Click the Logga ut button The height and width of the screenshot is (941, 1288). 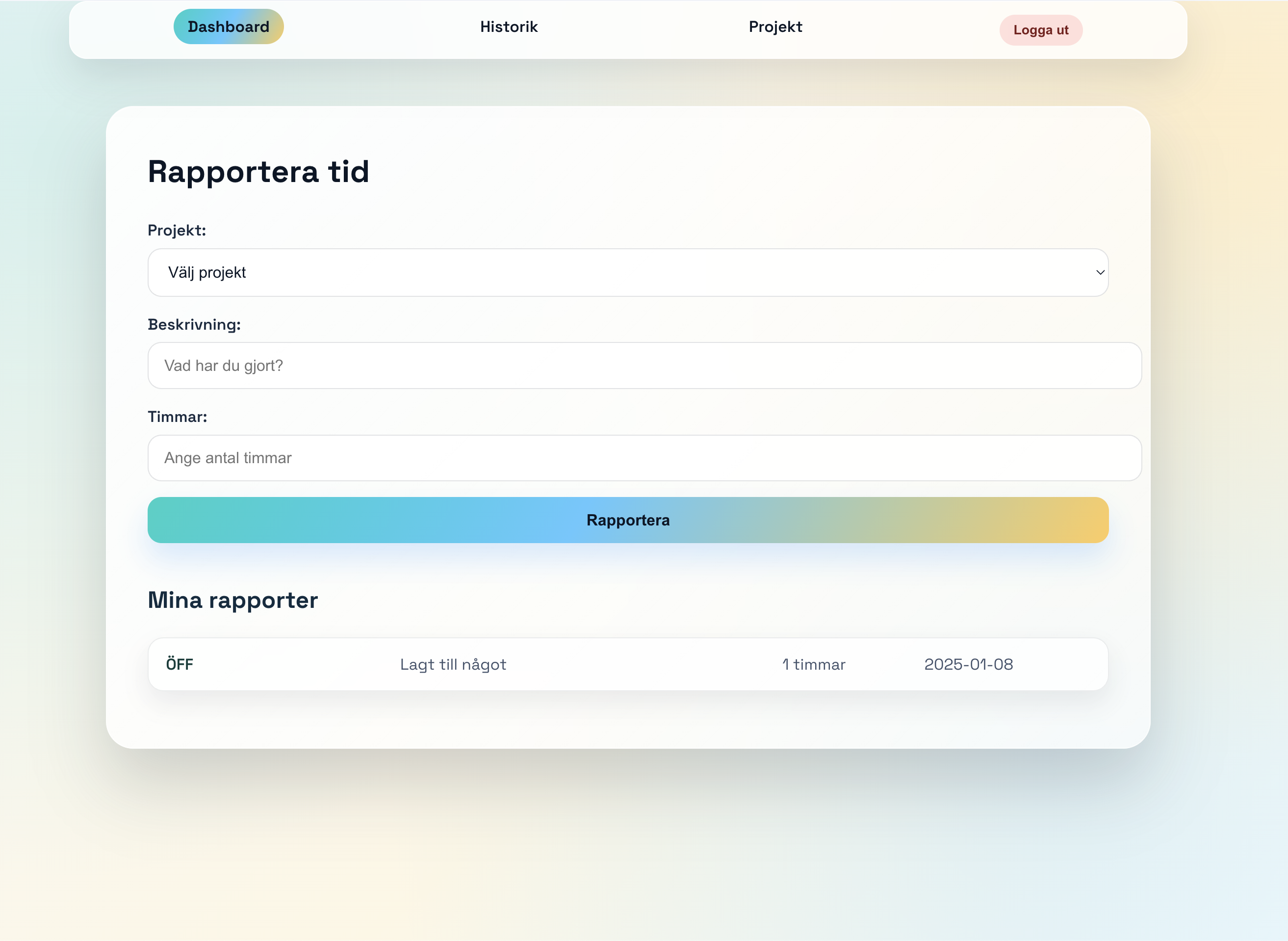click(1040, 30)
